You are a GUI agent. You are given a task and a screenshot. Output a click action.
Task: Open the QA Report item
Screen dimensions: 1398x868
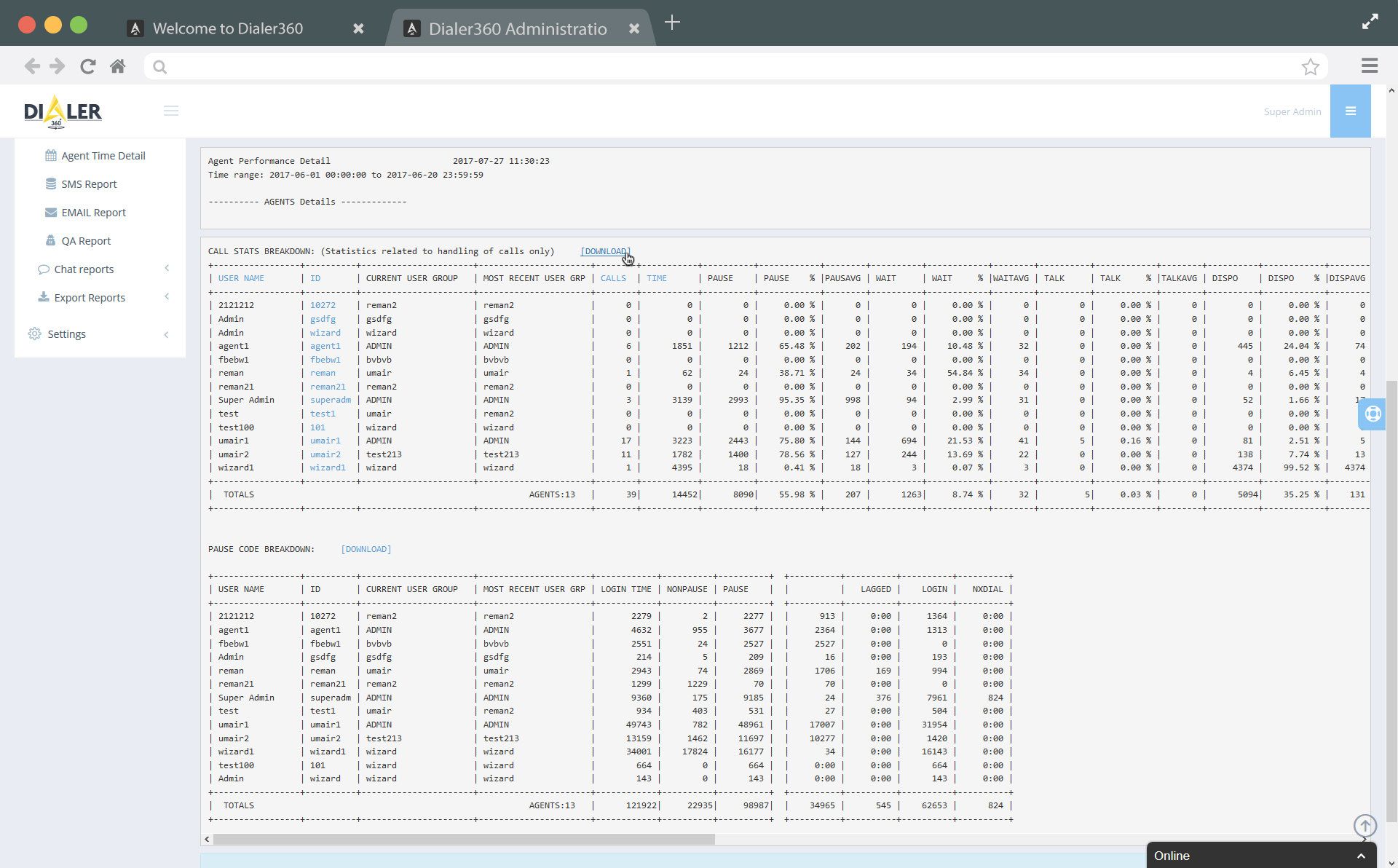tap(86, 241)
